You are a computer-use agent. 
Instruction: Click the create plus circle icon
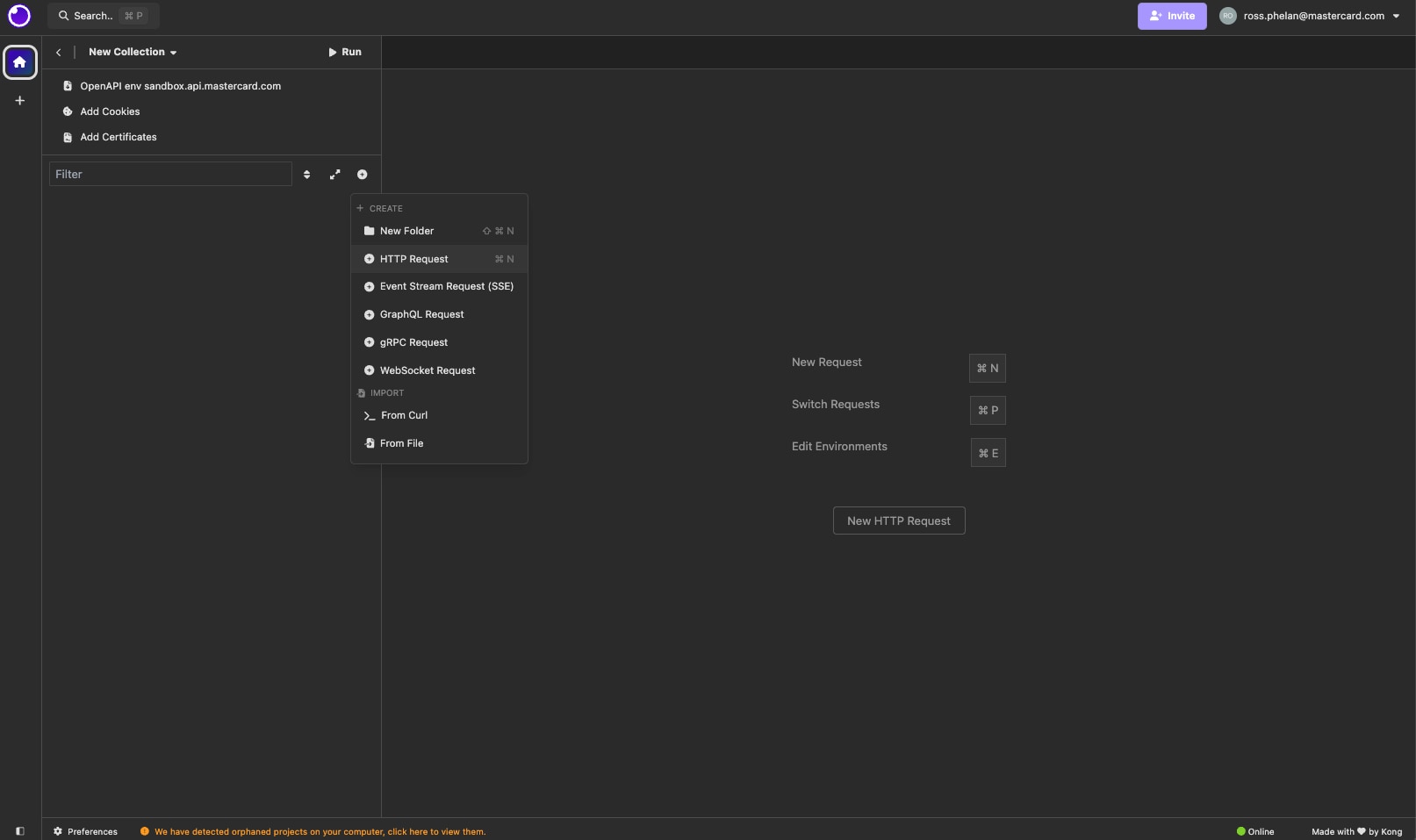(x=362, y=175)
